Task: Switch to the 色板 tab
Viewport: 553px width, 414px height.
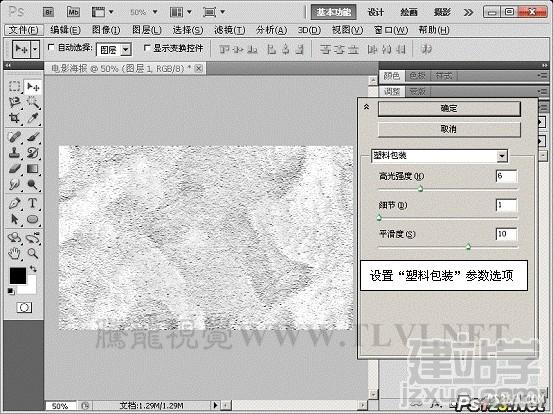Action: [x=418, y=76]
